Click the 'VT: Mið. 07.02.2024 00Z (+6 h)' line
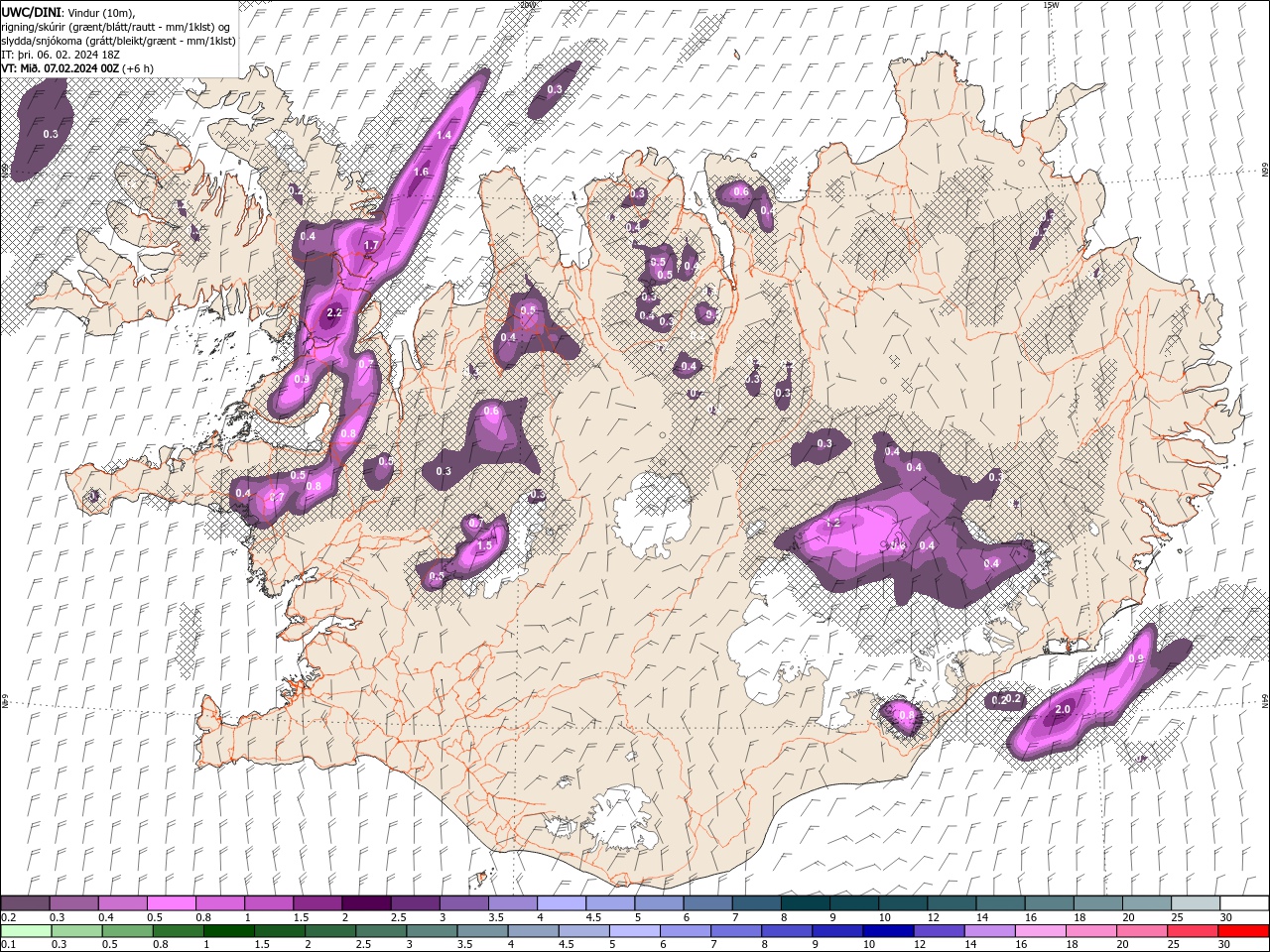The width and height of the screenshot is (1270, 952). click(x=78, y=67)
